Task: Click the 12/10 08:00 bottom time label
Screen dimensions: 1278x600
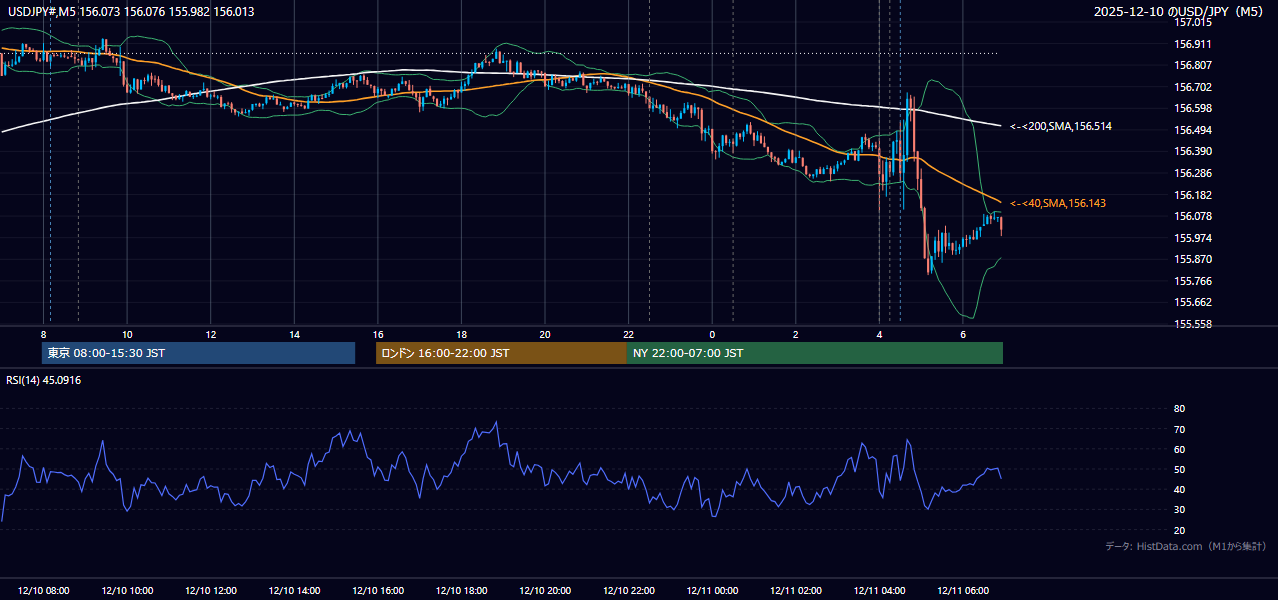Action: (x=44, y=591)
